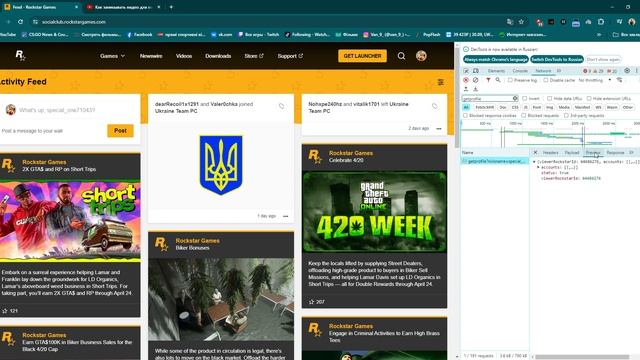
Task: Open the DevTools settings gear
Action: 627,71
